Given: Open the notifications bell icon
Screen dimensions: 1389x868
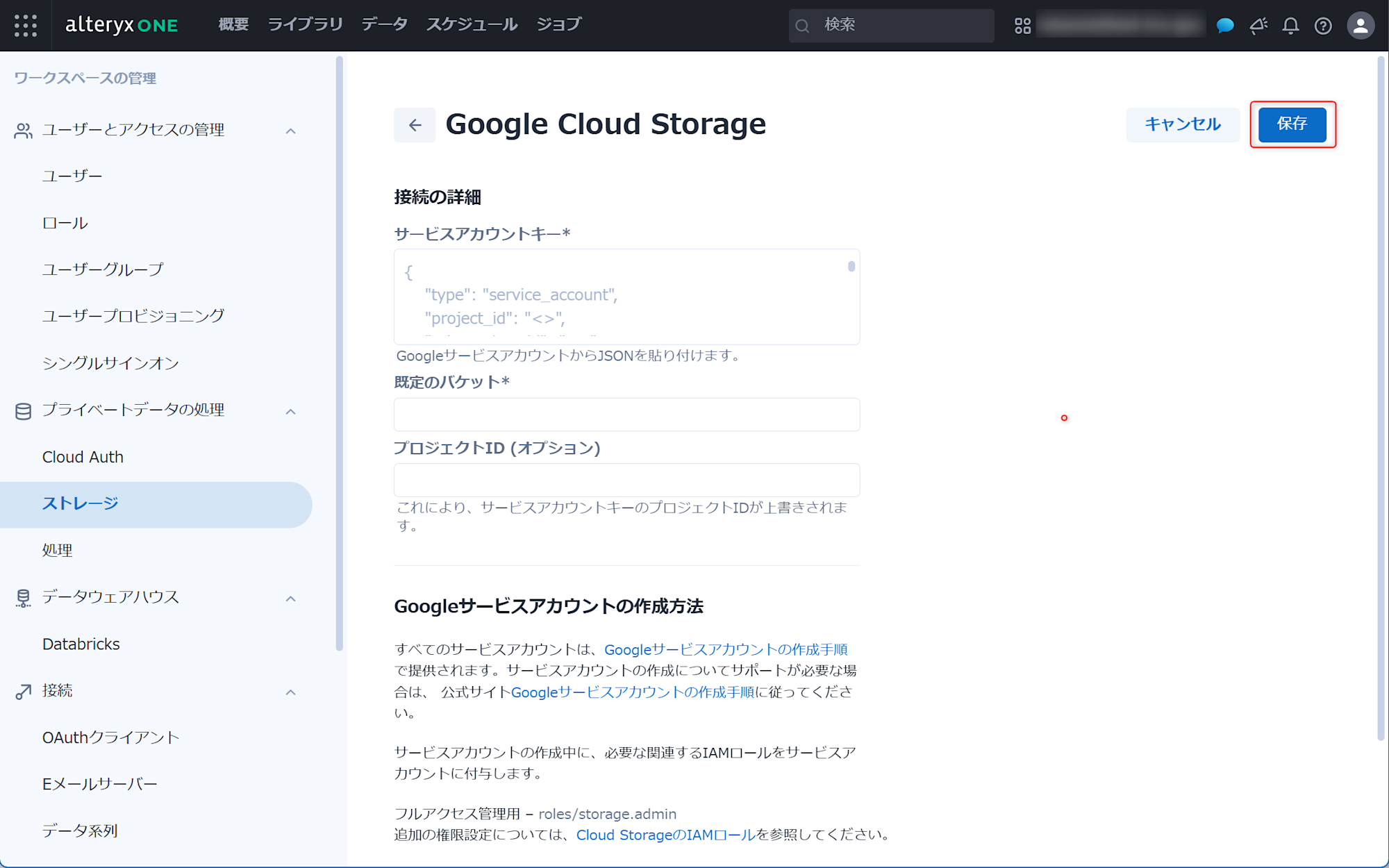Looking at the screenshot, I should pyautogui.click(x=1290, y=26).
